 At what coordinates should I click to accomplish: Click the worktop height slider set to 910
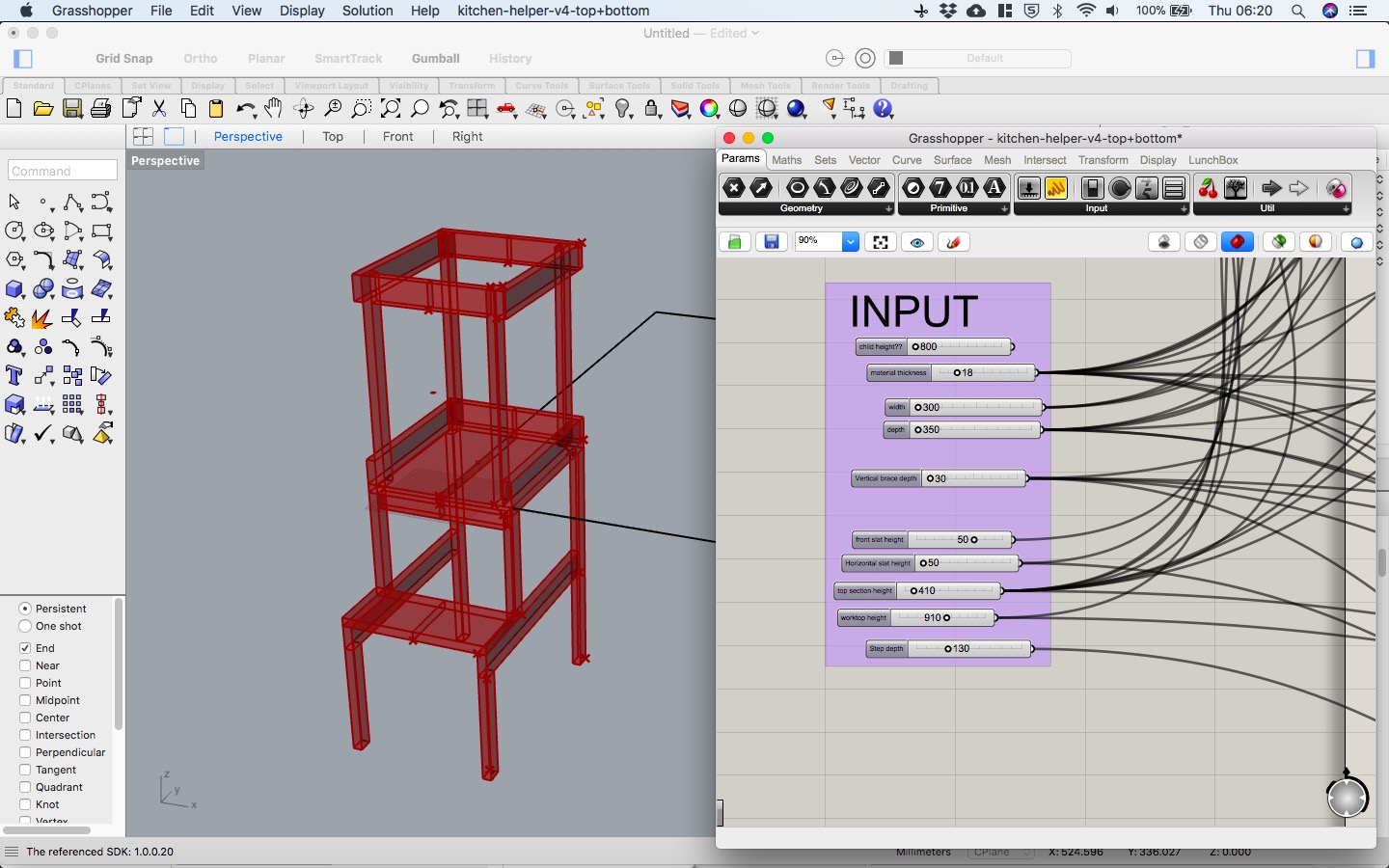(916, 617)
